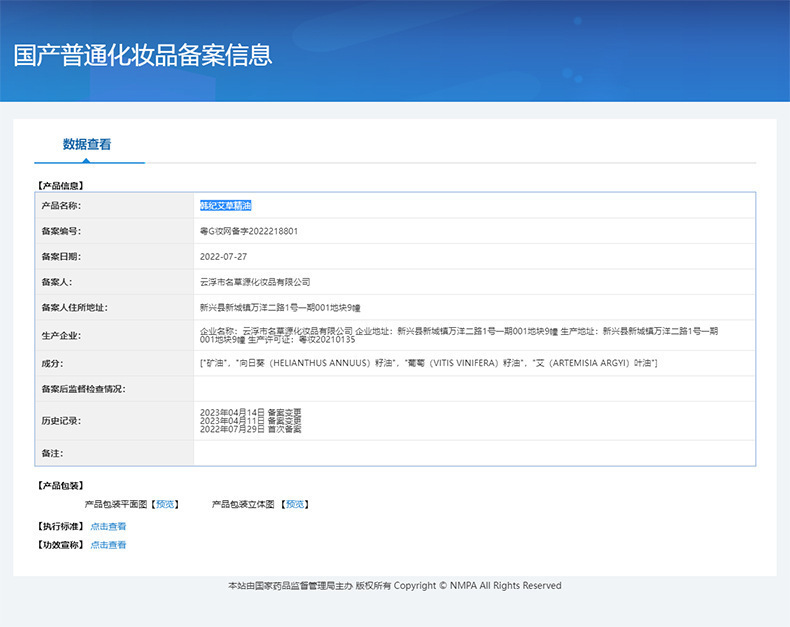Click the empty 备注 field cell
The height and width of the screenshot is (627, 790).
tap(474, 453)
